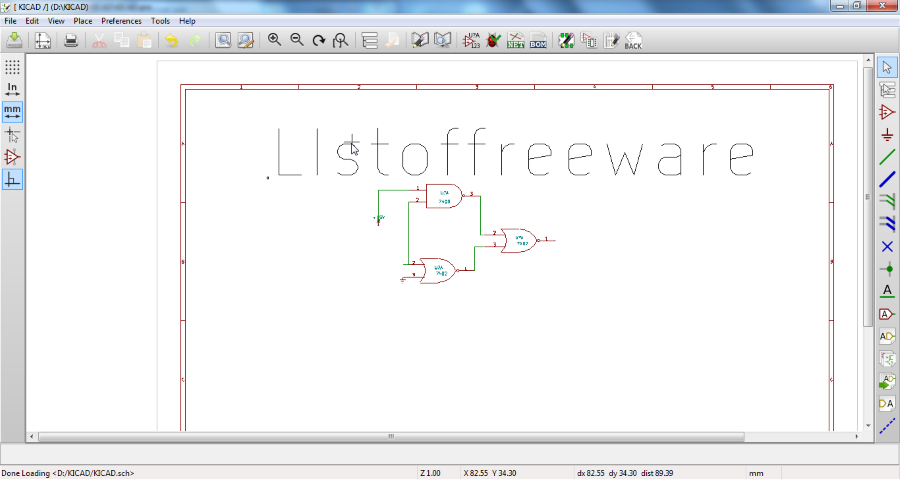The width and height of the screenshot is (900, 480).
Task: Cut the selected item
Action: (x=99, y=40)
